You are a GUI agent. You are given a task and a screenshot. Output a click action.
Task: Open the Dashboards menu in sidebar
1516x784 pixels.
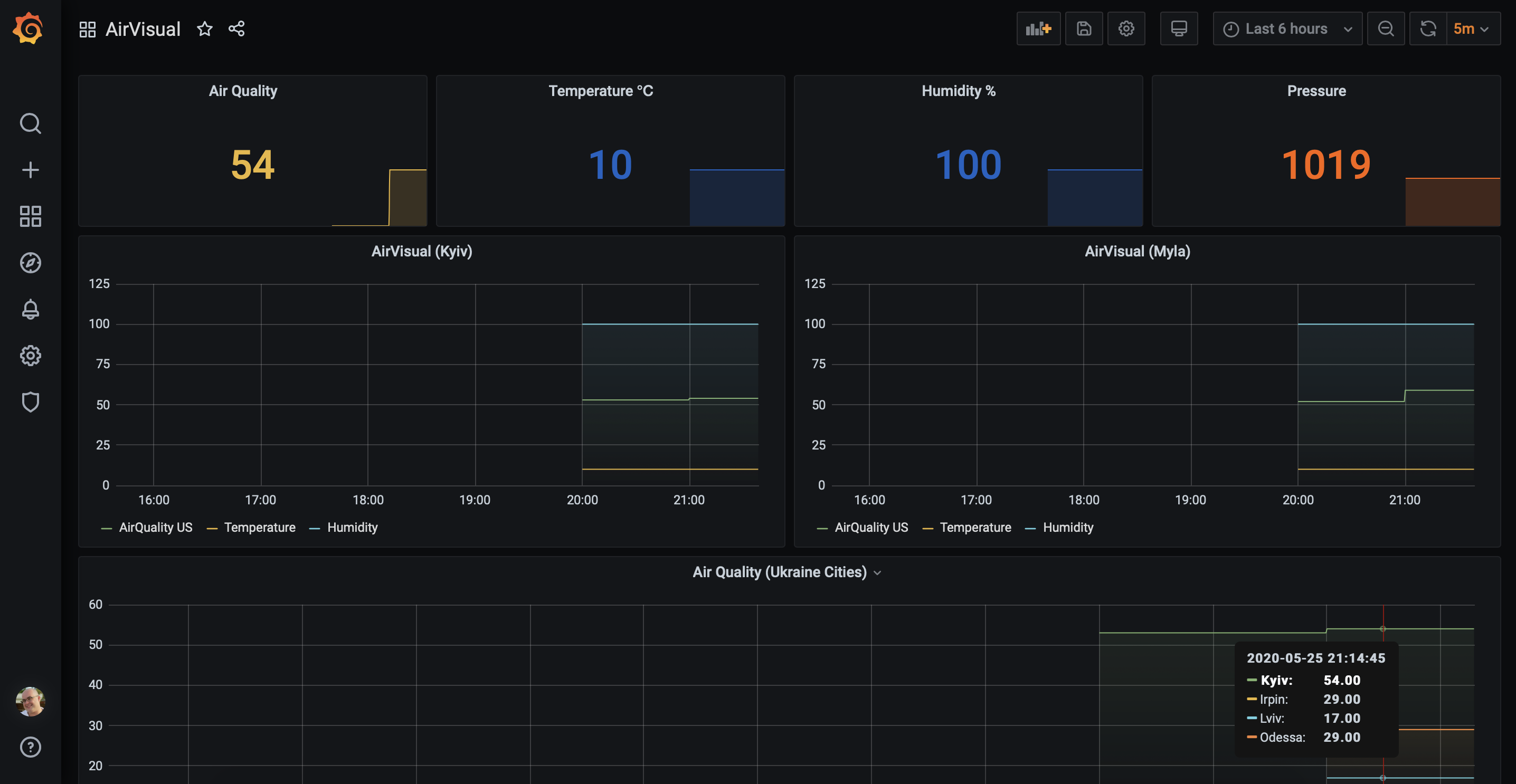tap(30, 216)
